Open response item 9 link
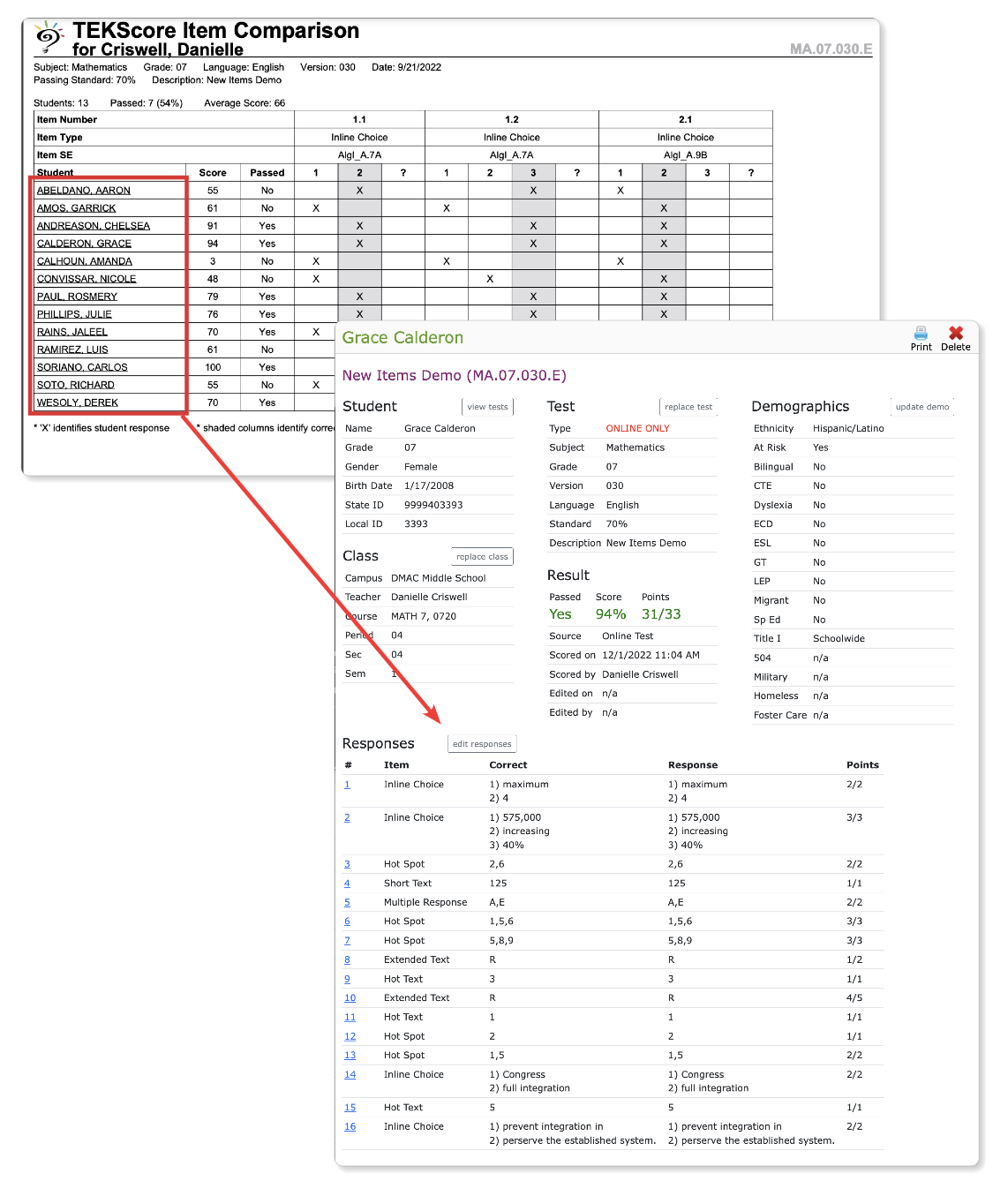Viewport: 1008px width, 1181px height. 347,980
